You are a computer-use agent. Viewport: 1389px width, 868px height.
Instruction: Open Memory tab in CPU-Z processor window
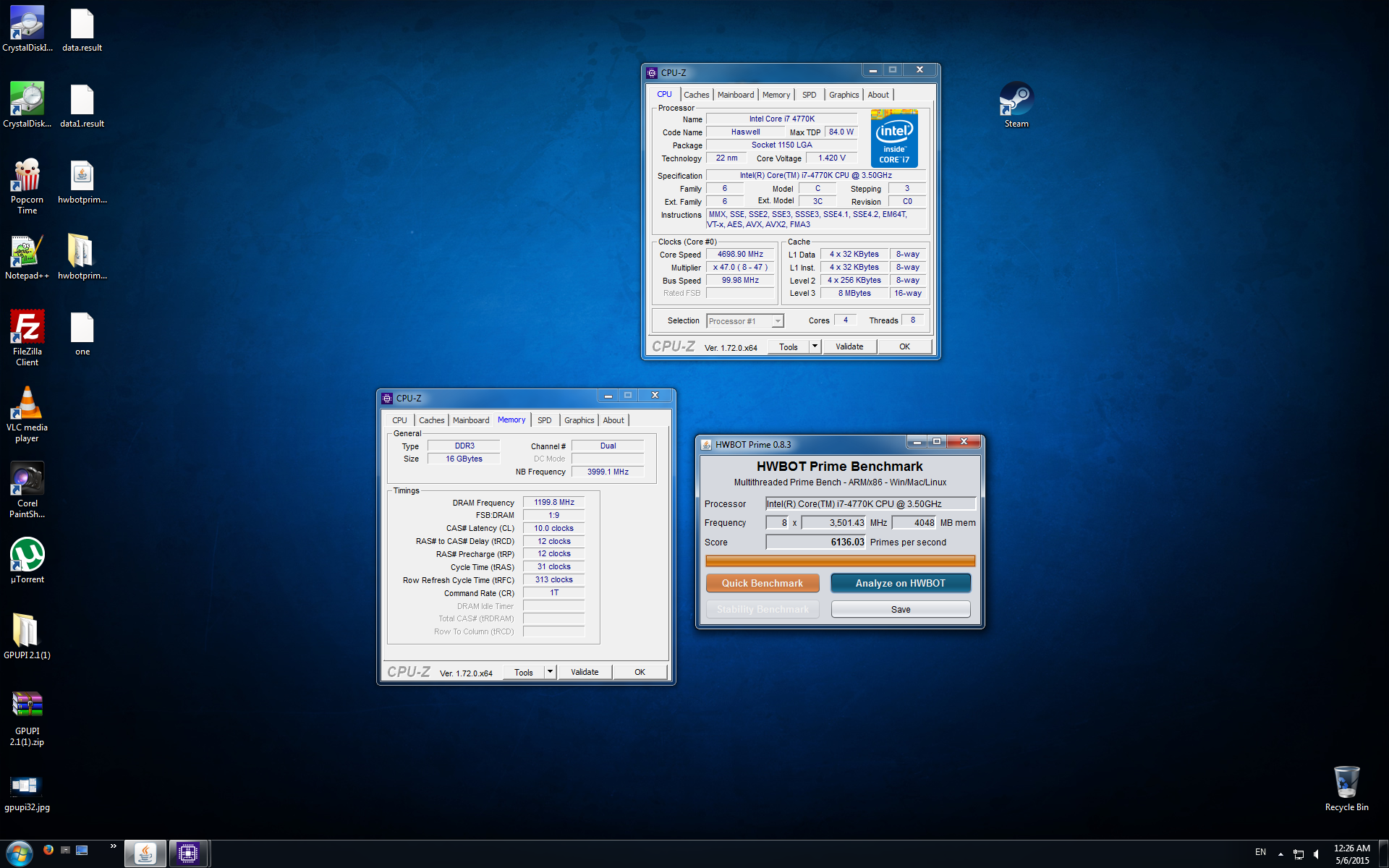(x=776, y=95)
